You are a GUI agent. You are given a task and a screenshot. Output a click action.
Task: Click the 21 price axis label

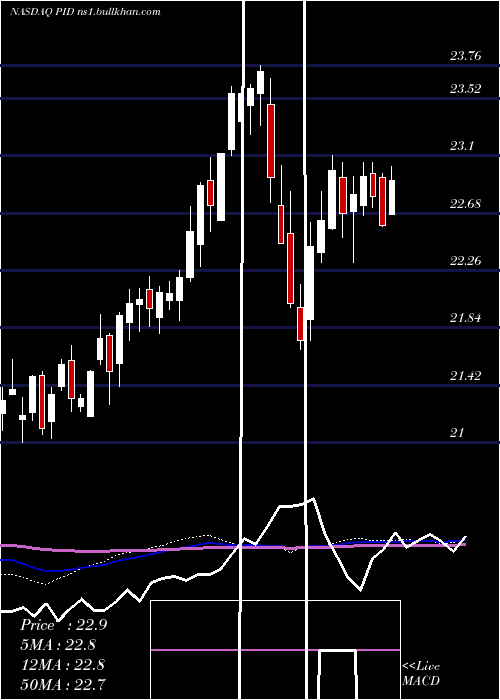(457, 432)
